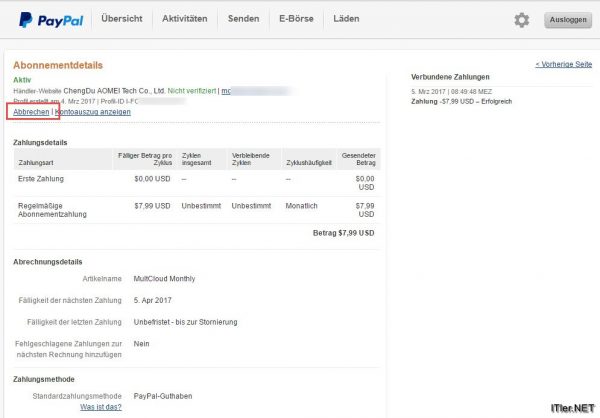This screenshot has height=418, width=600.
Task: Click $7,99 USD due amount in Regelmäßige row
Action: click(152, 206)
